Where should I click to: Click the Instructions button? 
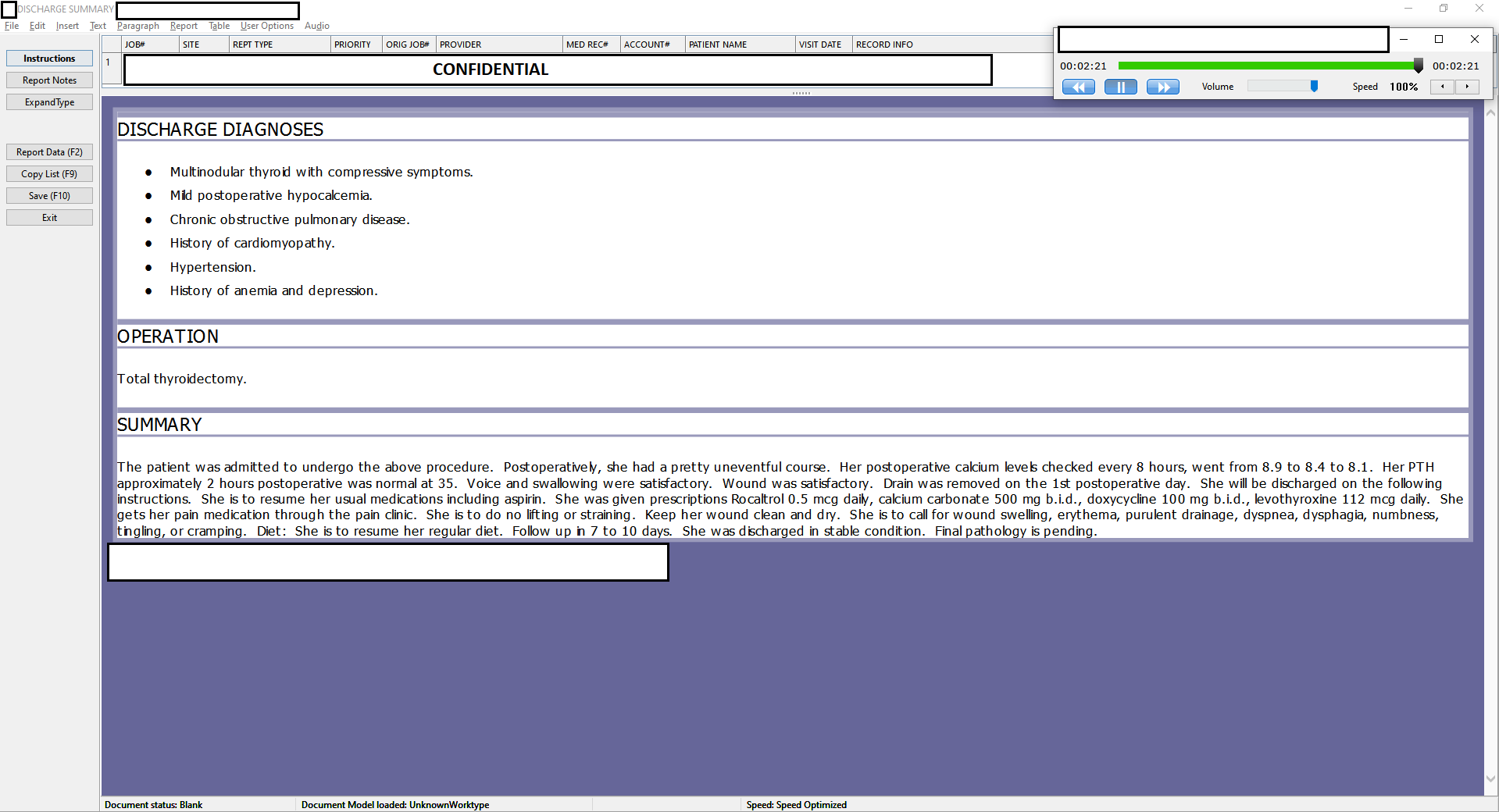point(49,59)
